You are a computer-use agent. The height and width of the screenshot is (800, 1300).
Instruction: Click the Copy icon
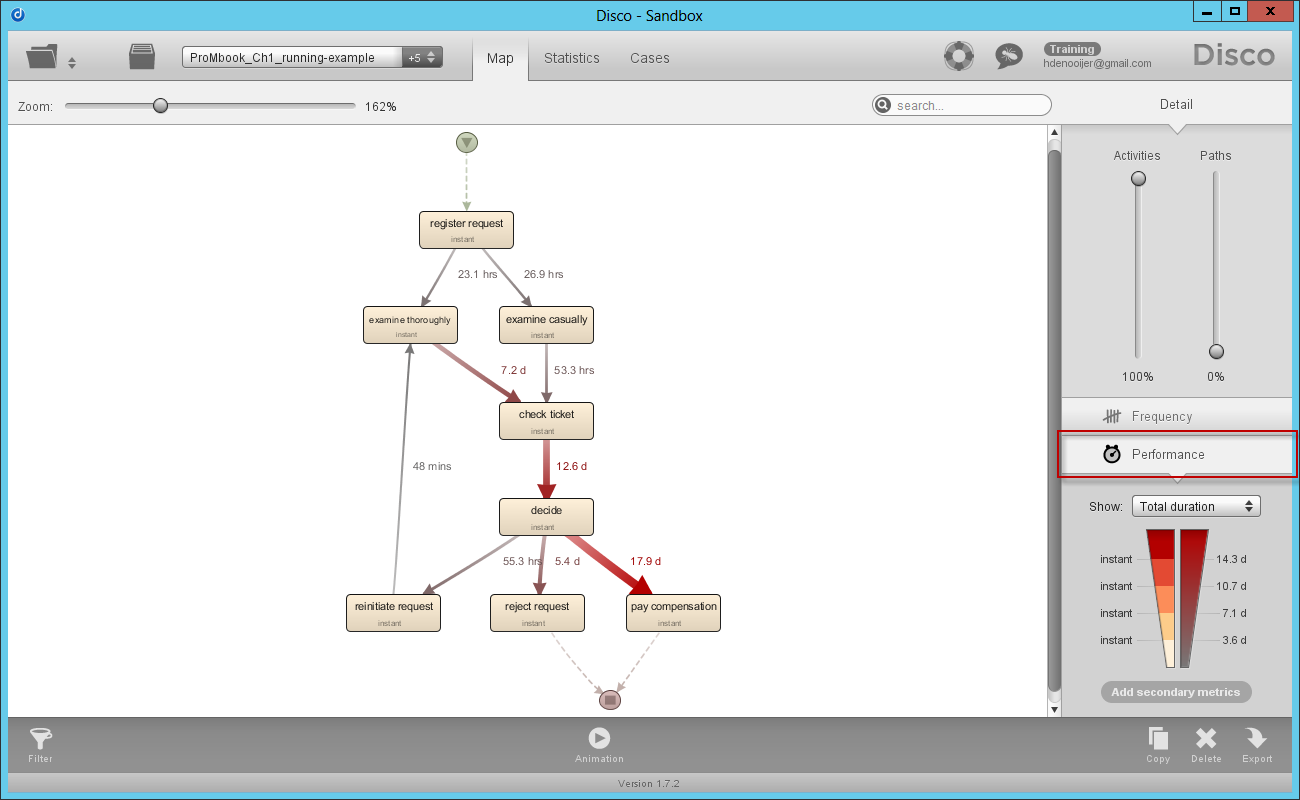1158,739
